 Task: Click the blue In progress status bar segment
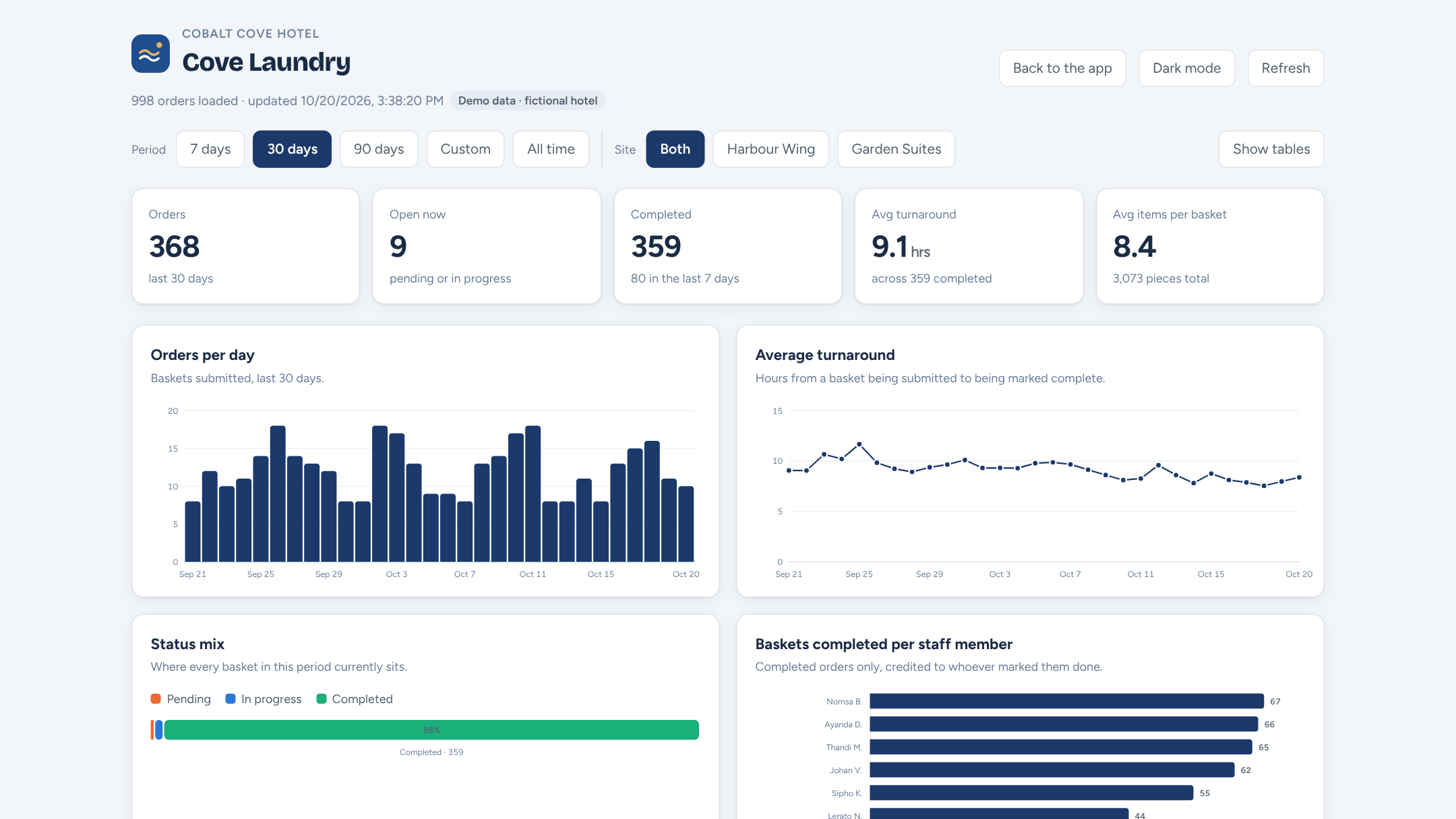click(x=159, y=730)
